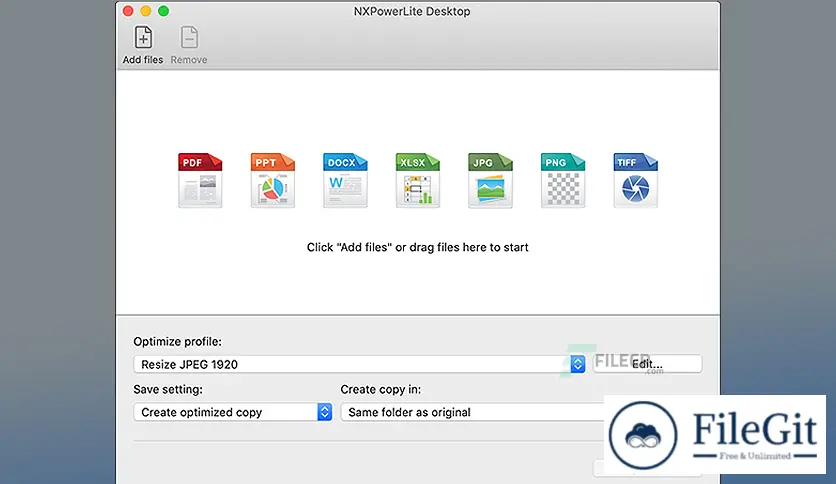Minimize the NXPowerLite window with yellow button
The width and height of the screenshot is (836, 484).
146,11
